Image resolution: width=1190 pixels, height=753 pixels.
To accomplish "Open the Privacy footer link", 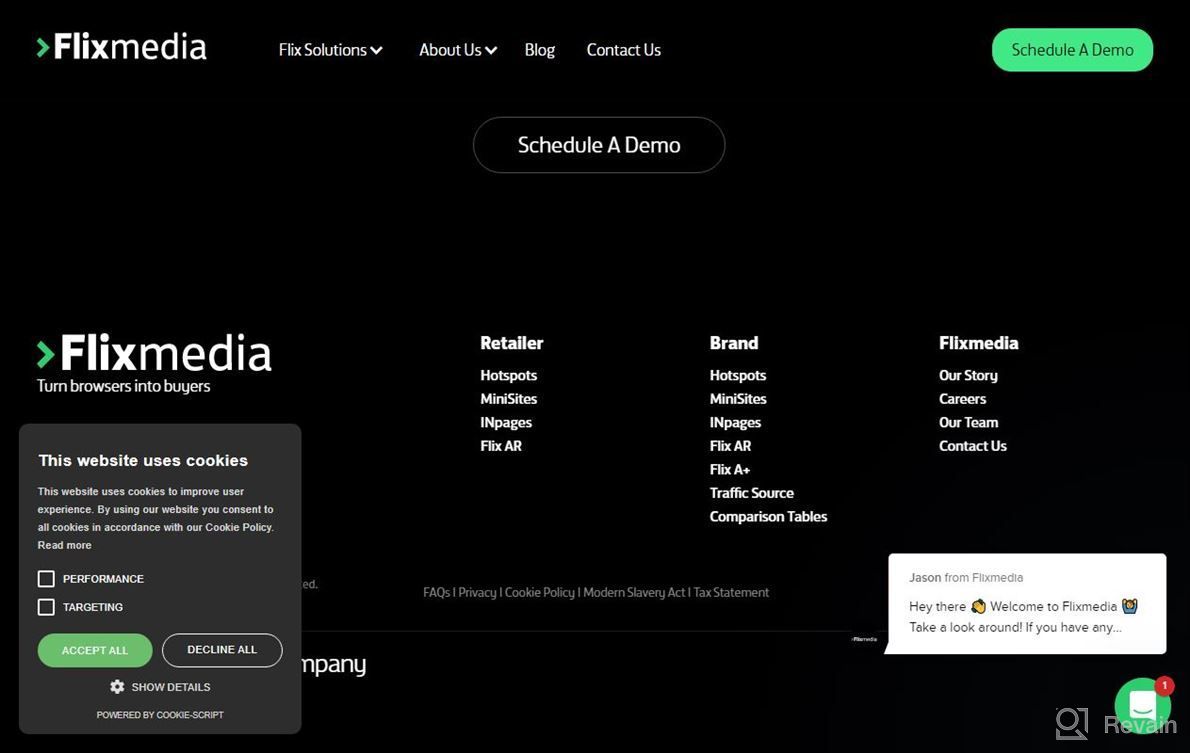I will (x=477, y=593).
